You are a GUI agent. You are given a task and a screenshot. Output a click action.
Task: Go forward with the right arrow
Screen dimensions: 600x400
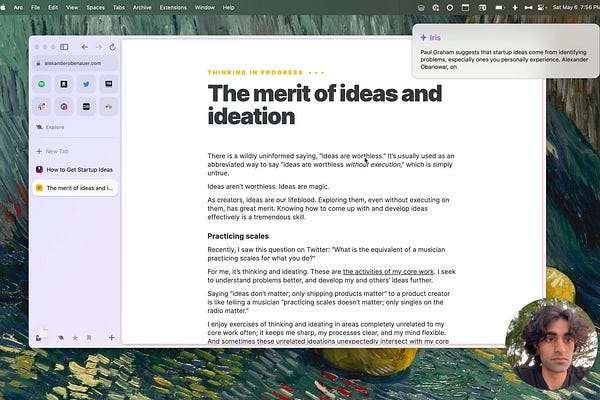tap(99, 47)
